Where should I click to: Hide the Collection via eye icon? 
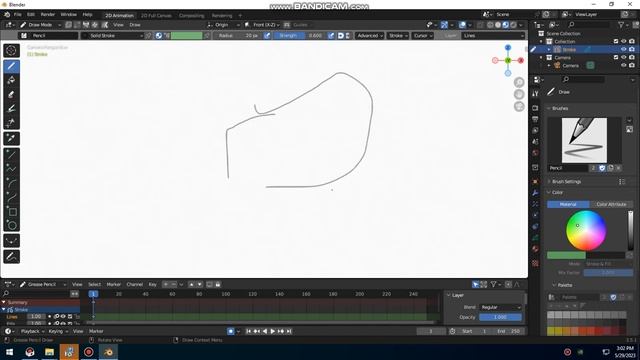pyautogui.click(x=624, y=41)
